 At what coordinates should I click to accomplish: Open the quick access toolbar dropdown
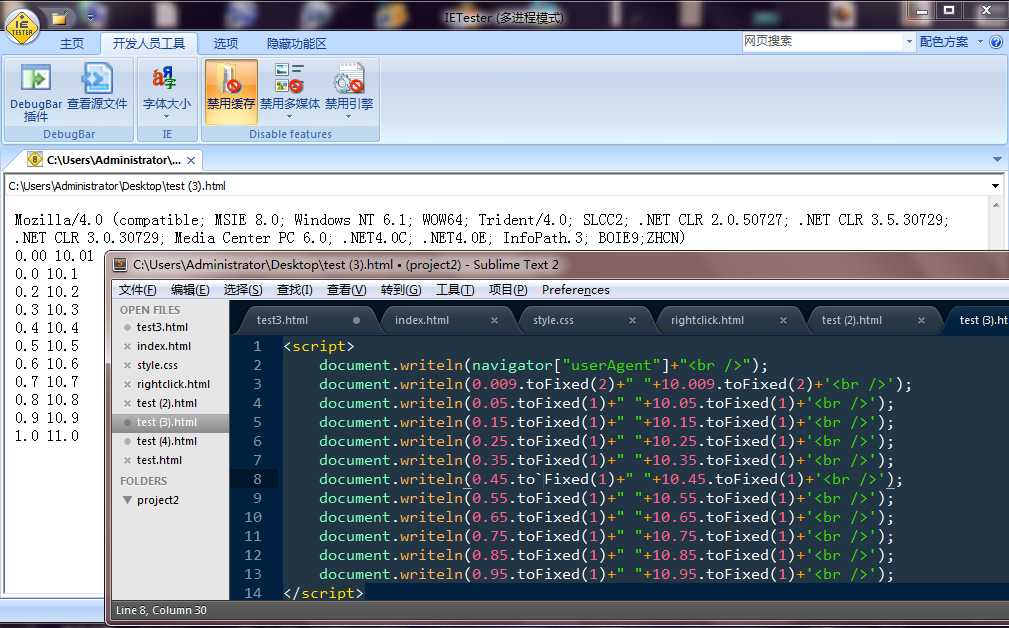pyautogui.click(x=90, y=17)
